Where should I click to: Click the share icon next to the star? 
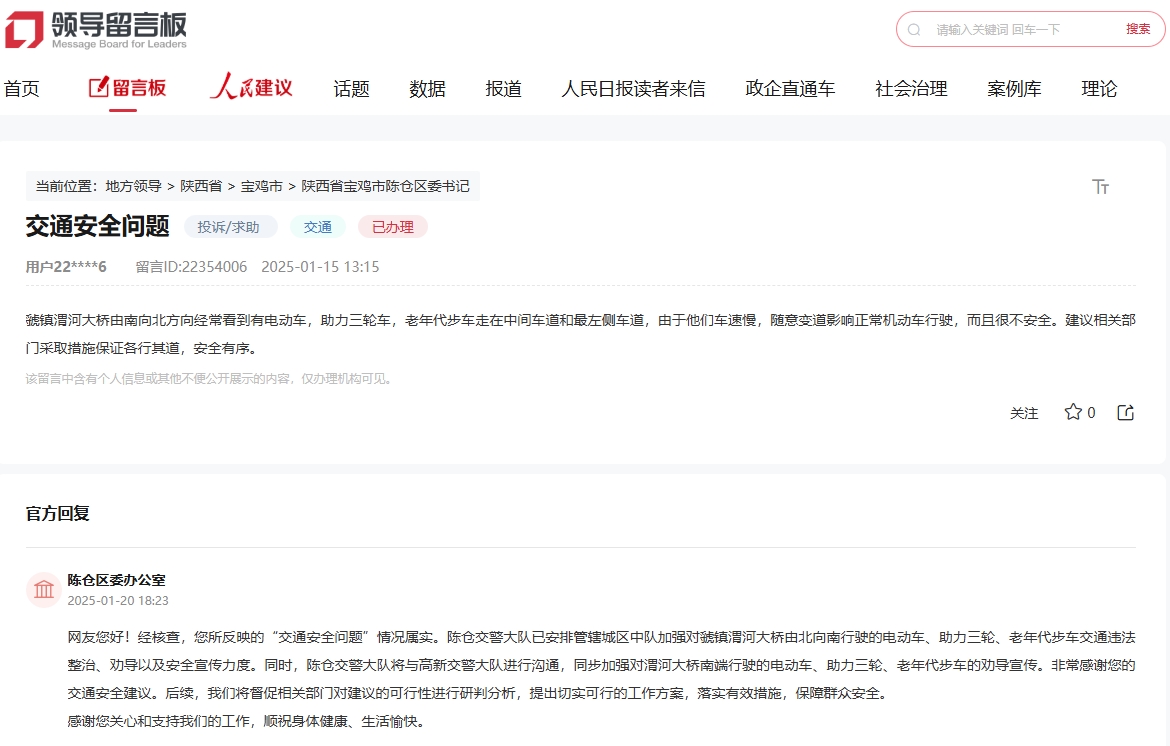[x=1126, y=413]
